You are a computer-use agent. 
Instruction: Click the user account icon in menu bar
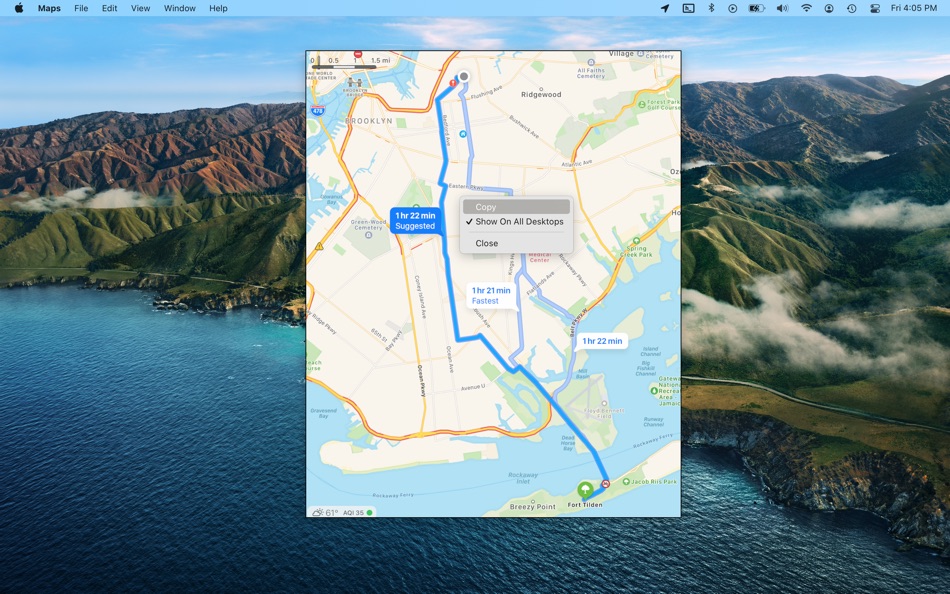point(829,8)
